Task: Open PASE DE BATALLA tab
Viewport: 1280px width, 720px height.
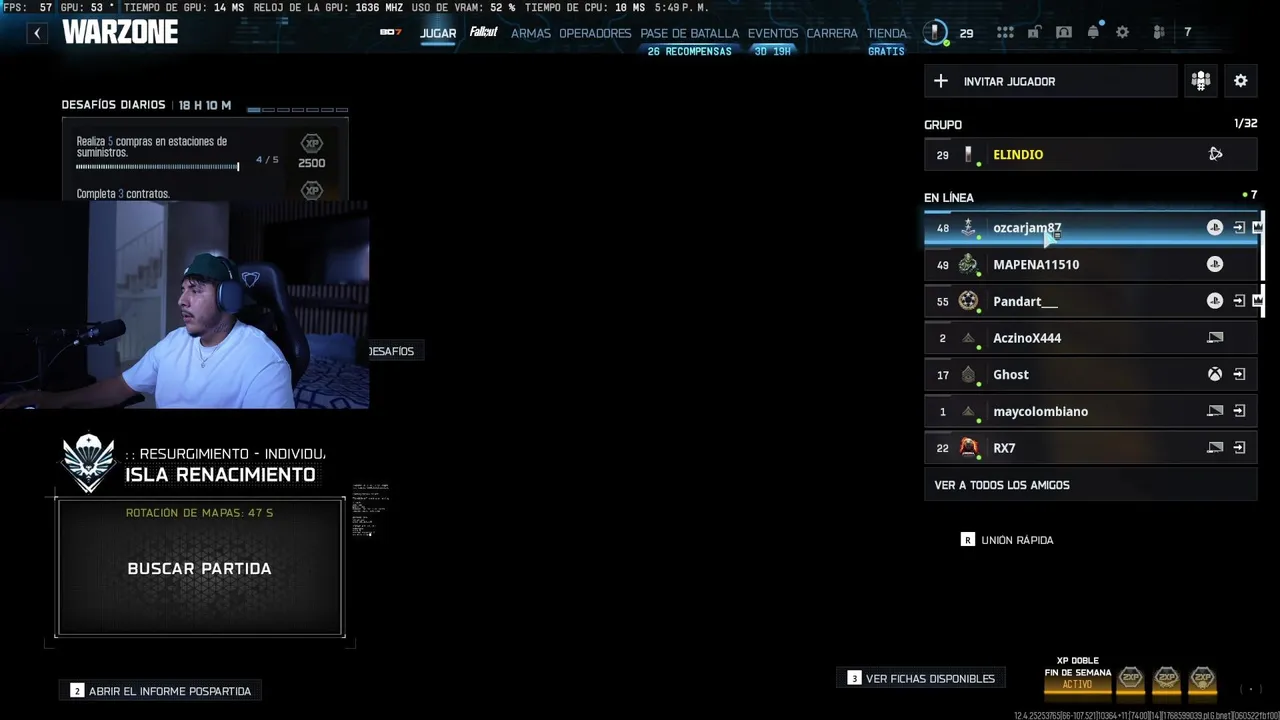Action: (689, 33)
